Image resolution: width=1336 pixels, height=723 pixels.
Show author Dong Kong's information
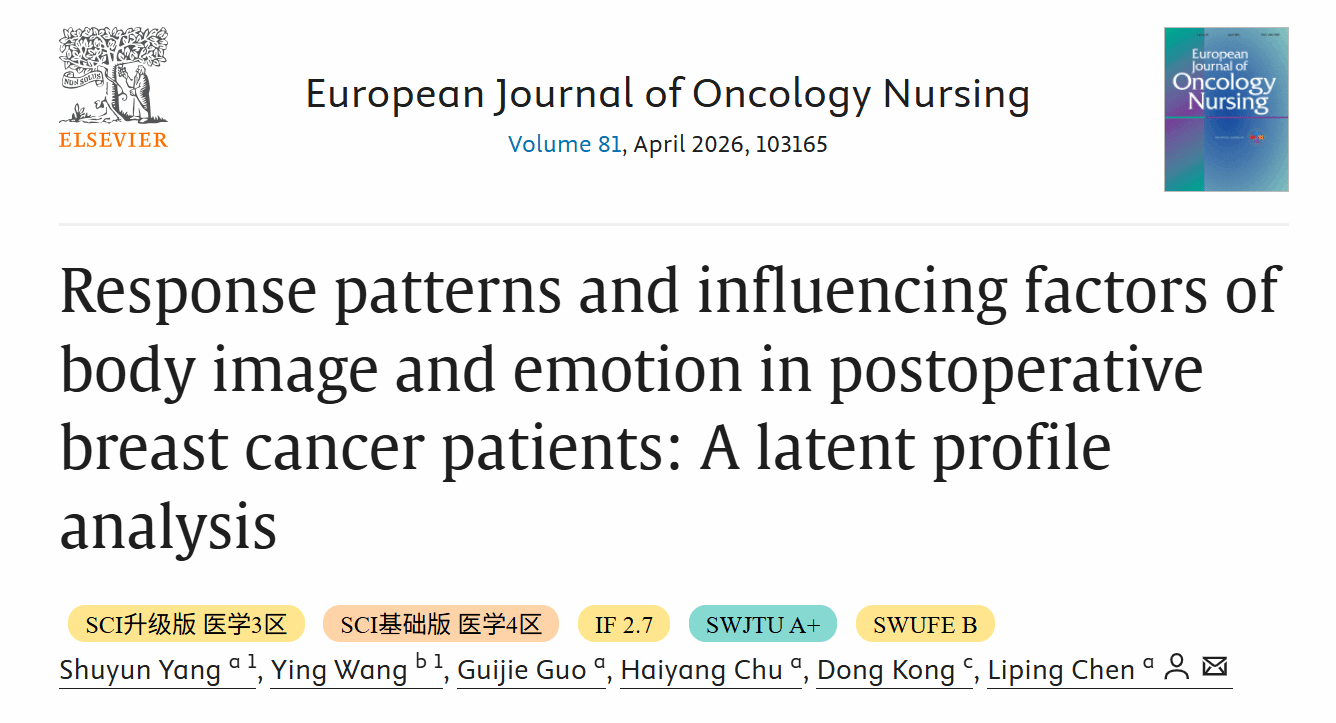(x=885, y=669)
